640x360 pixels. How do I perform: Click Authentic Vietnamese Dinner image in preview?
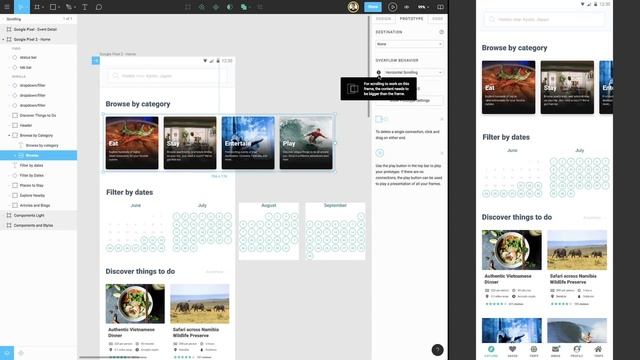[x=512, y=250]
